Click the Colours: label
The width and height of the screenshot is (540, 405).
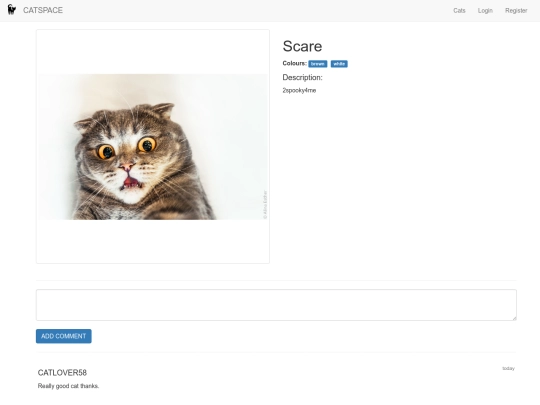pos(294,63)
